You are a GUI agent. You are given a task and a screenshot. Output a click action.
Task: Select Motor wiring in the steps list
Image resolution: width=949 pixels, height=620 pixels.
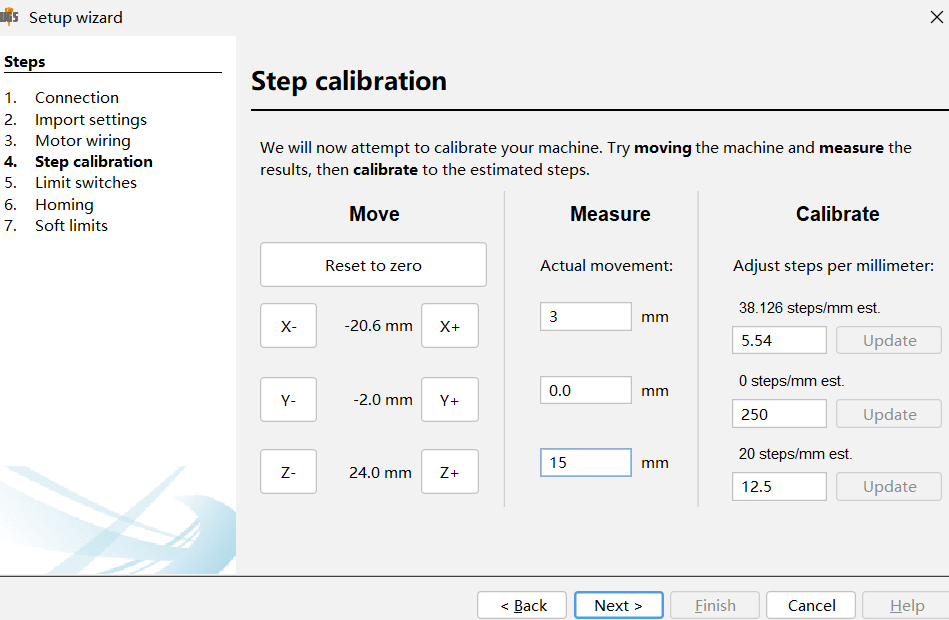coord(83,141)
